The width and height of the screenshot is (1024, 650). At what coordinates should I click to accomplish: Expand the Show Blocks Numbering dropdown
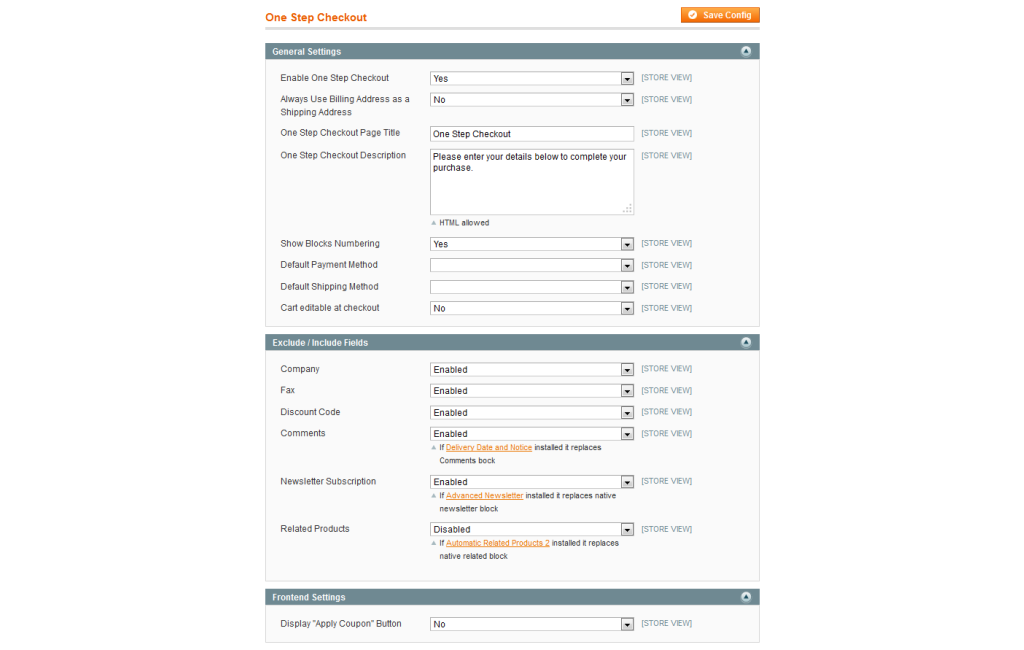532,244
